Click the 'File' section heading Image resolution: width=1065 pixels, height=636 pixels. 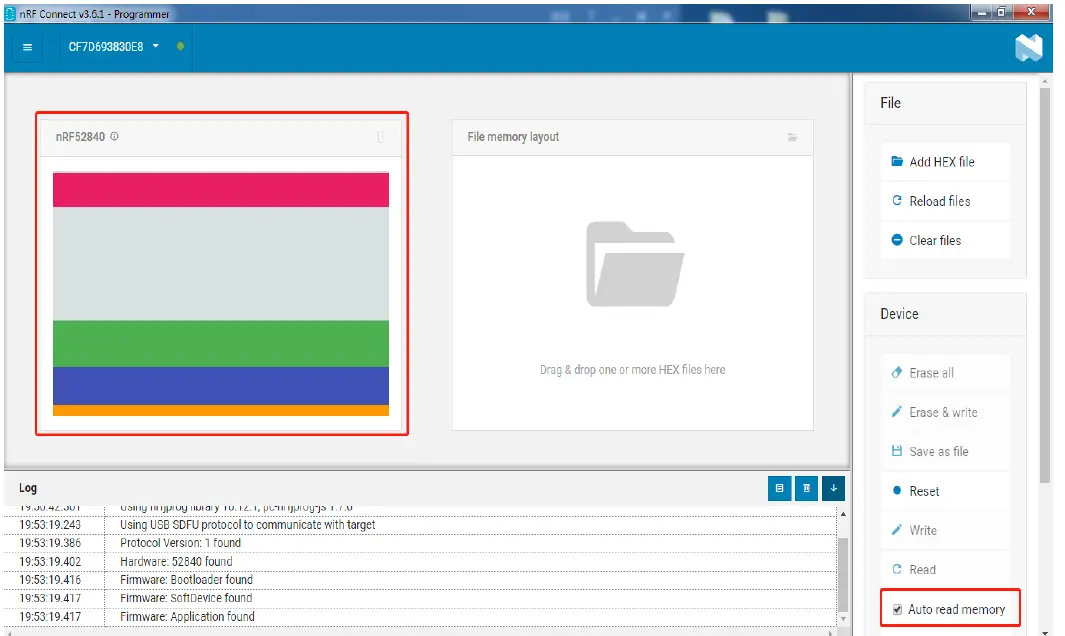pos(890,103)
